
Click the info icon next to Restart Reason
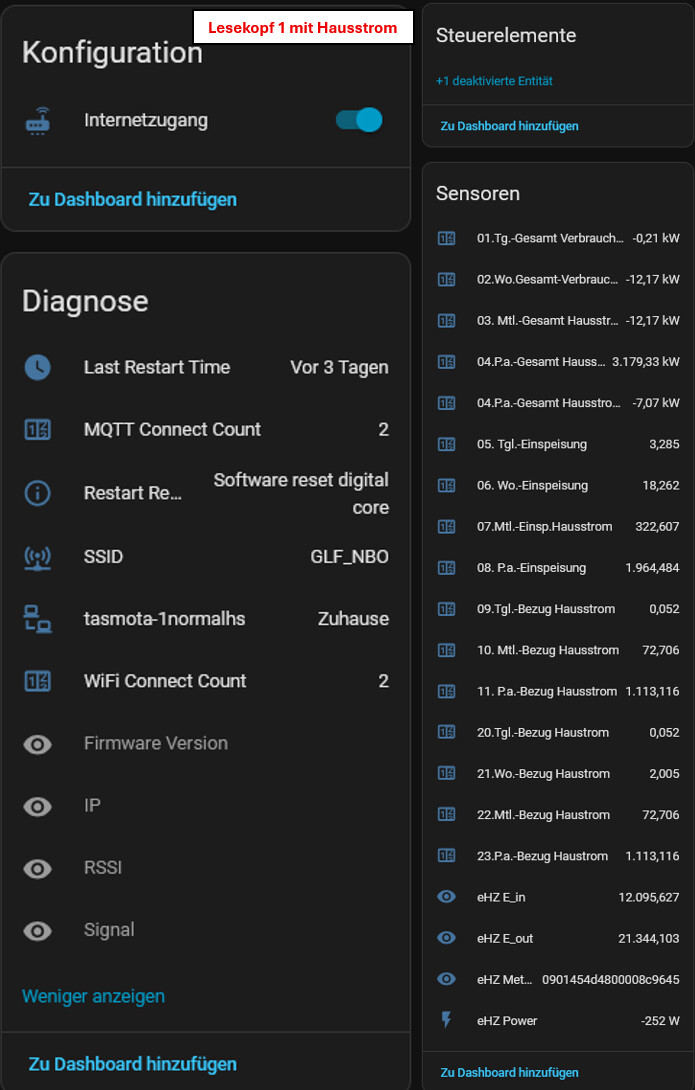37,493
